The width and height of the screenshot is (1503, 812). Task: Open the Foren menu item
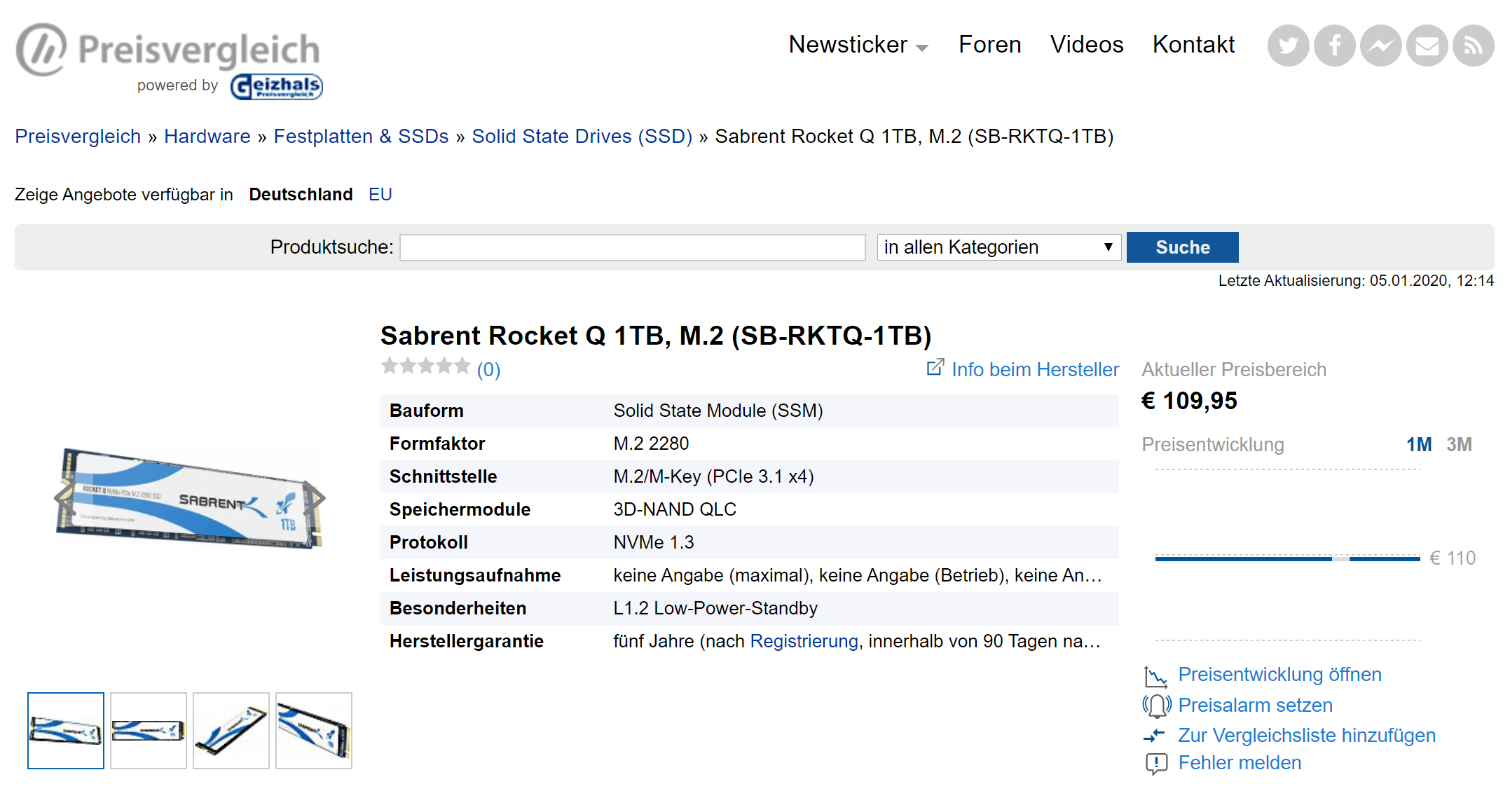989,45
